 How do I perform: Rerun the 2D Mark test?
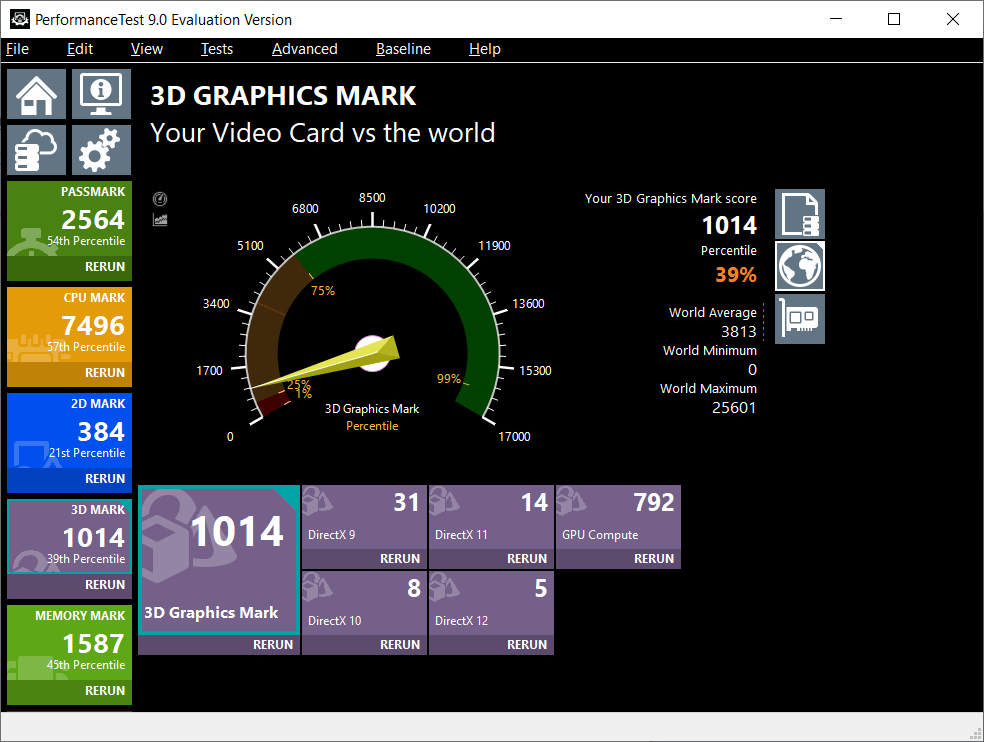[105, 479]
